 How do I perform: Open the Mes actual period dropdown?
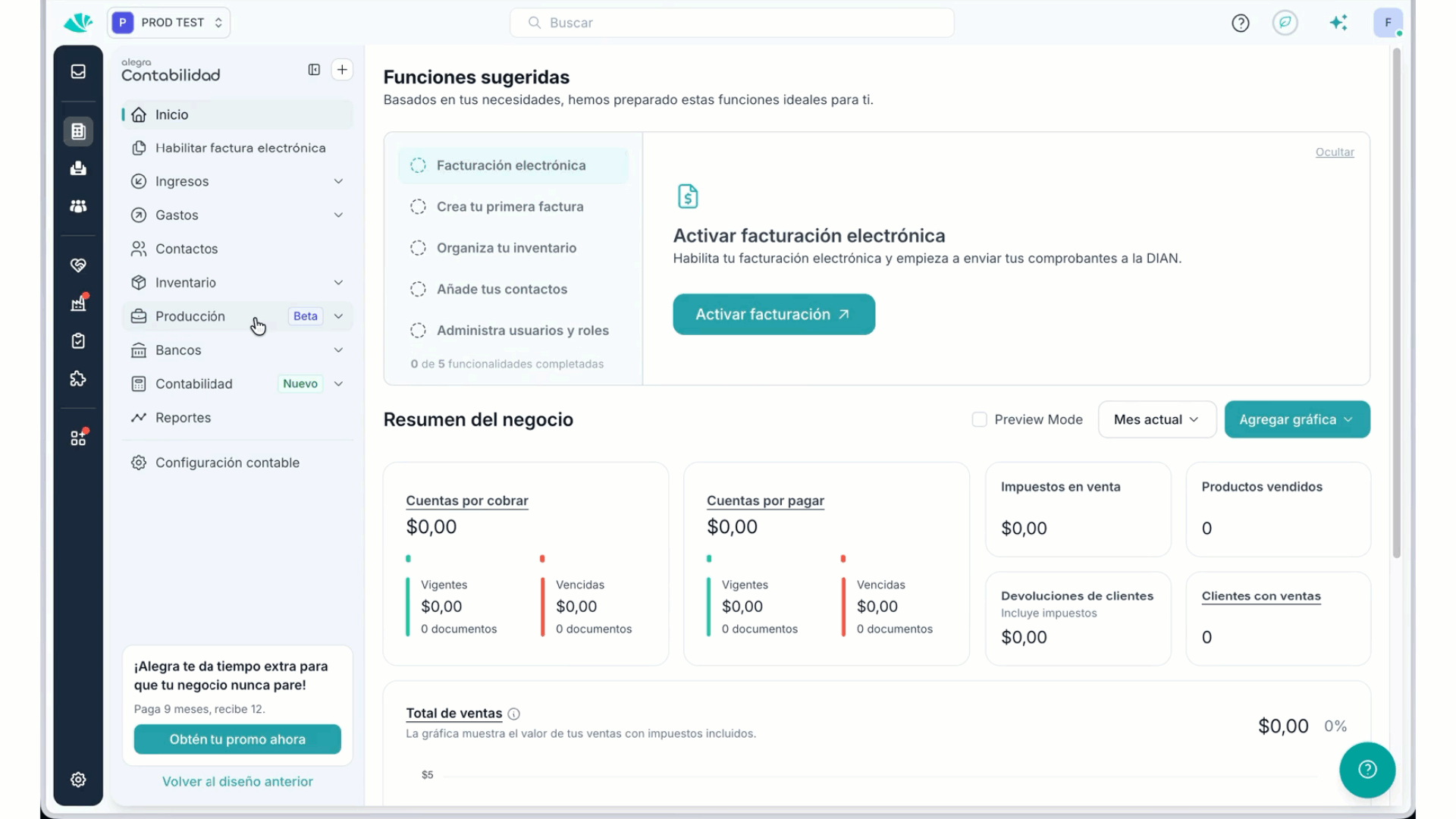[x=1157, y=419]
